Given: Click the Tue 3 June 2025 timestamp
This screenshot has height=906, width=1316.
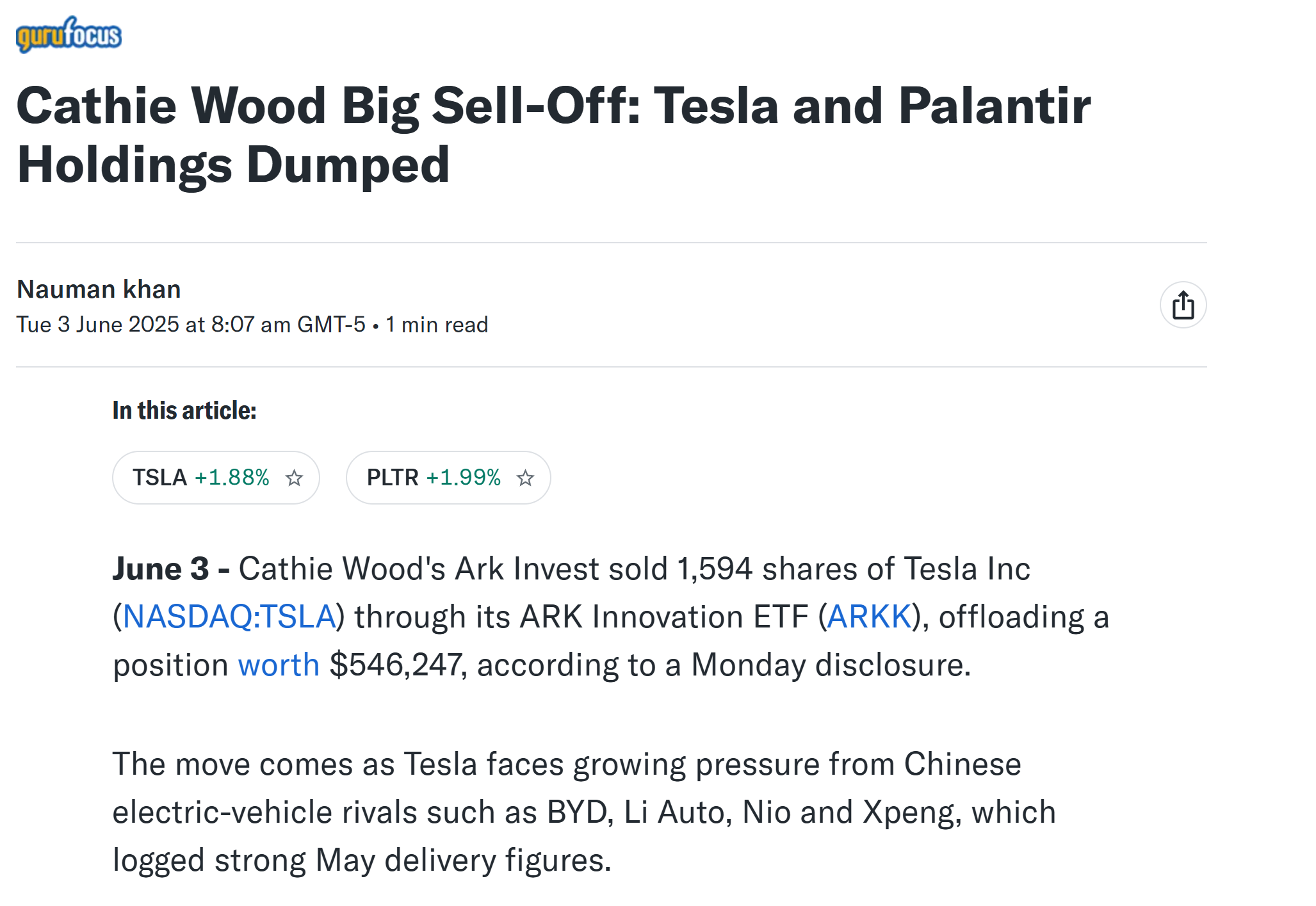Looking at the screenshot, I should tap(191, 325).
